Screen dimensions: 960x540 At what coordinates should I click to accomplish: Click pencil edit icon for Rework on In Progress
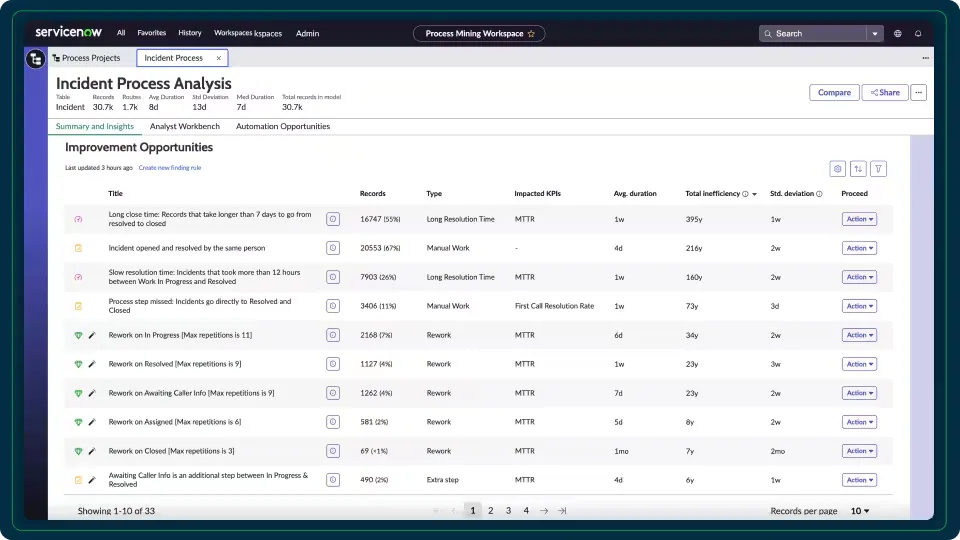pyautogui.click(x=92, y=335)
